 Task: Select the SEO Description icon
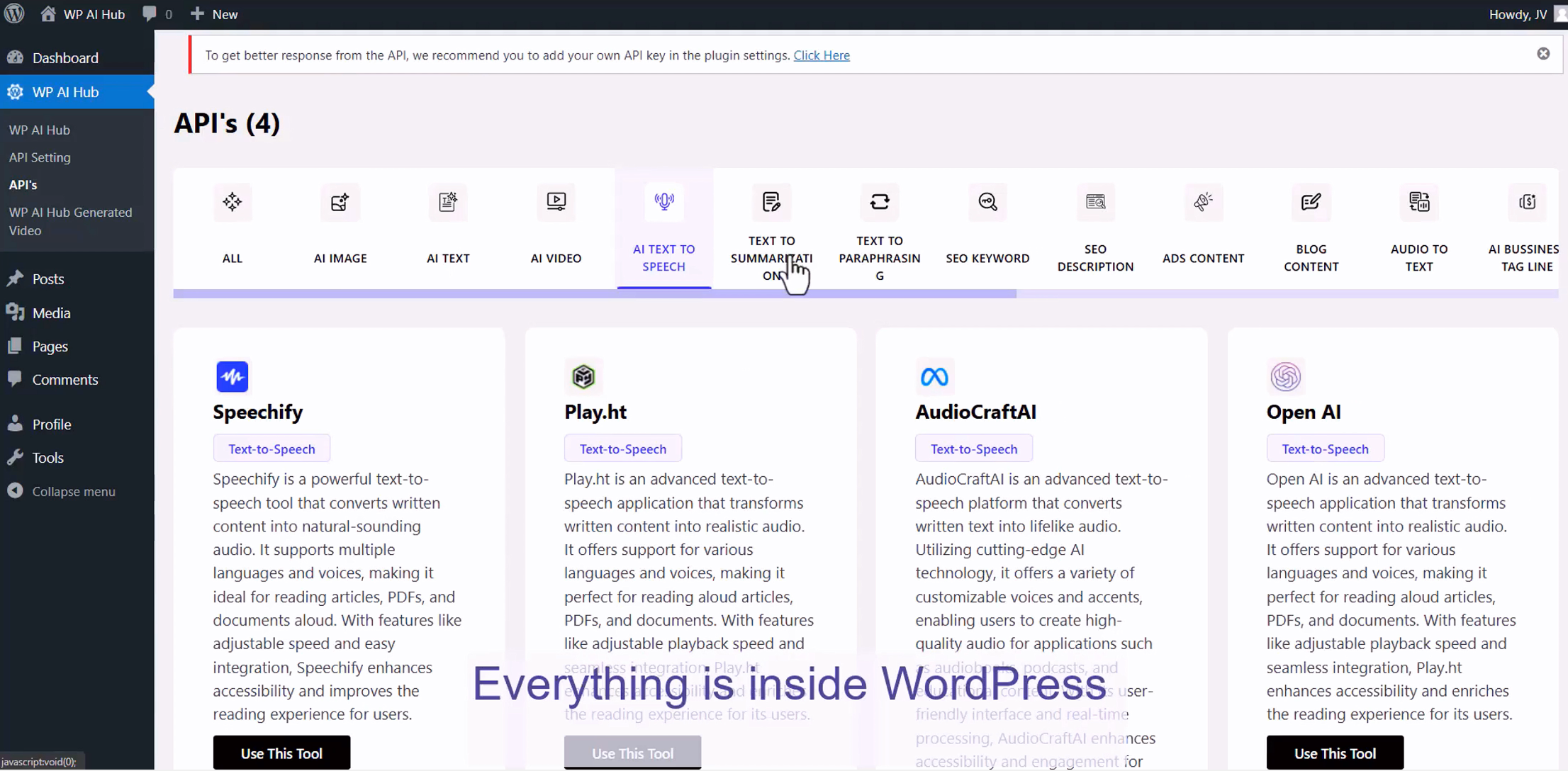coord(1096,202)
